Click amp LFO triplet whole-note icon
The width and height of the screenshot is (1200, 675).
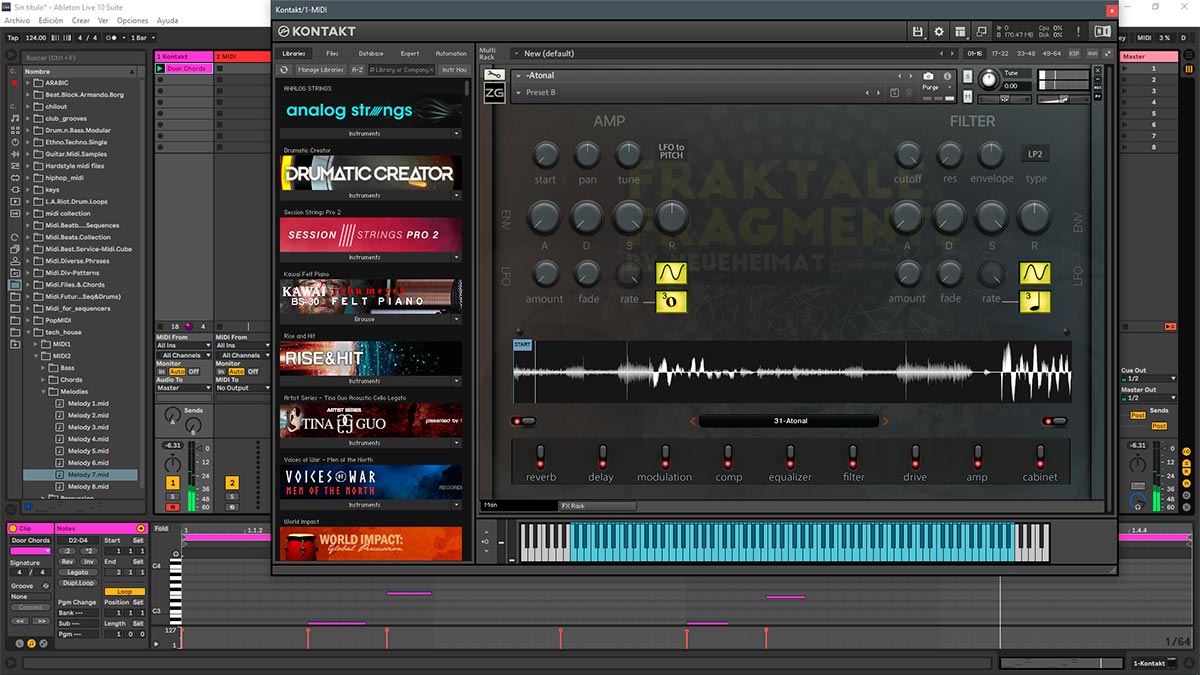click(670, 301)
